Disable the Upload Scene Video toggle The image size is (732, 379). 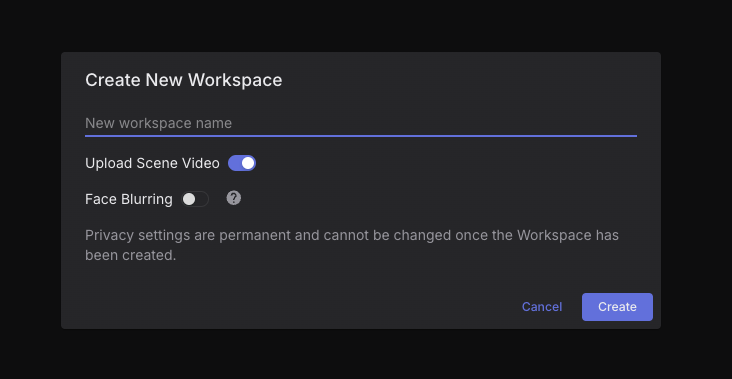[242, 163]
